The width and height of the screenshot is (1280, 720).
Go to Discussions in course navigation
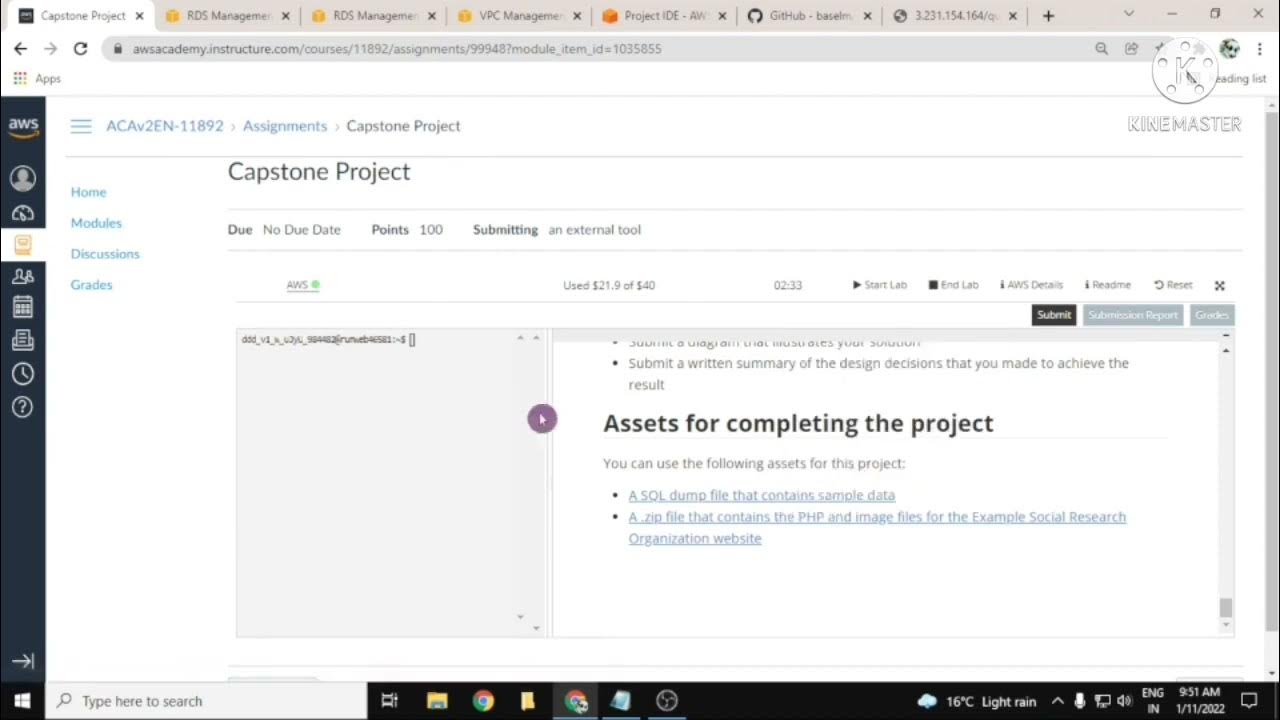[x=105, y=254]
